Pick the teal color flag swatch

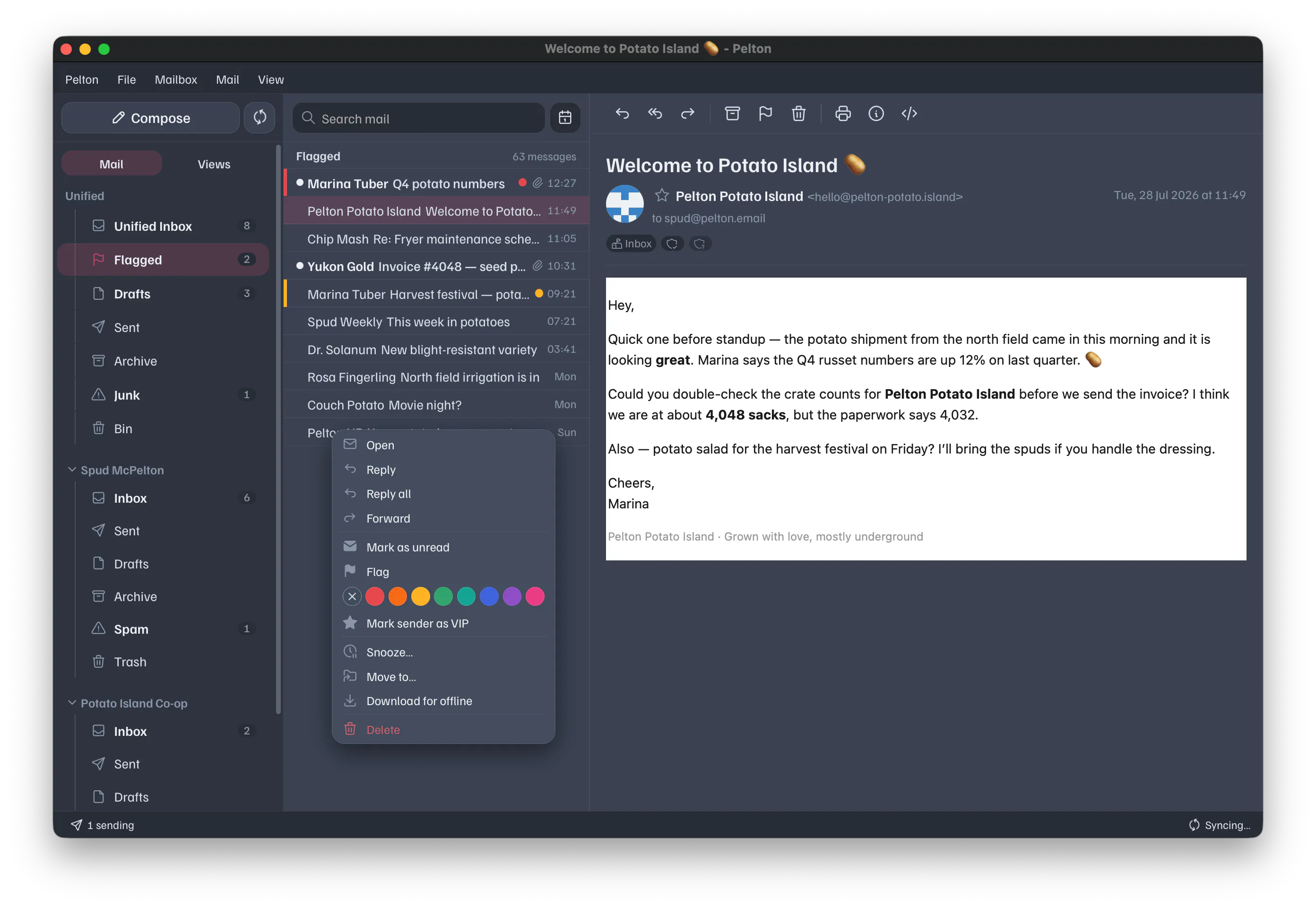[x=467, y=596]
